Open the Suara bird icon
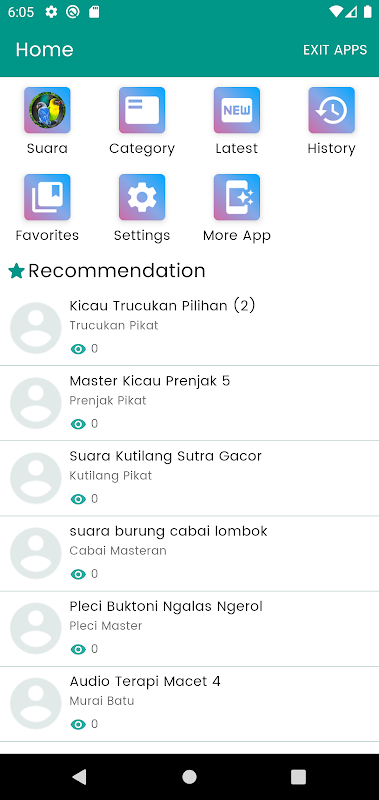The width and height of the screenshot is (379, 800). [x=47, y=110]
